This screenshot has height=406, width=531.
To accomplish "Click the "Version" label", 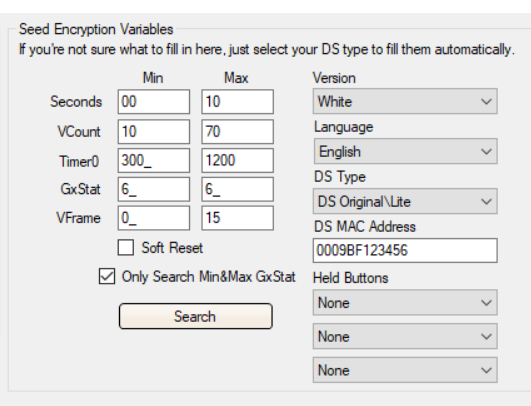I will [x=334, y=78].
